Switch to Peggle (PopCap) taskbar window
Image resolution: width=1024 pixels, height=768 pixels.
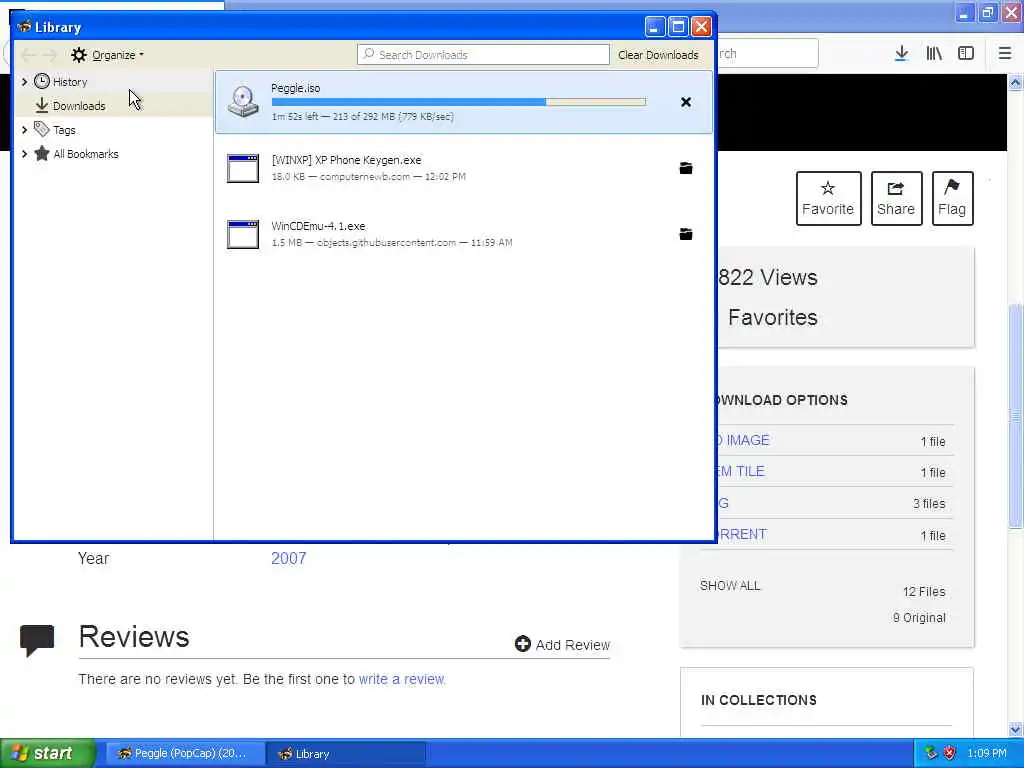[185, 753]
